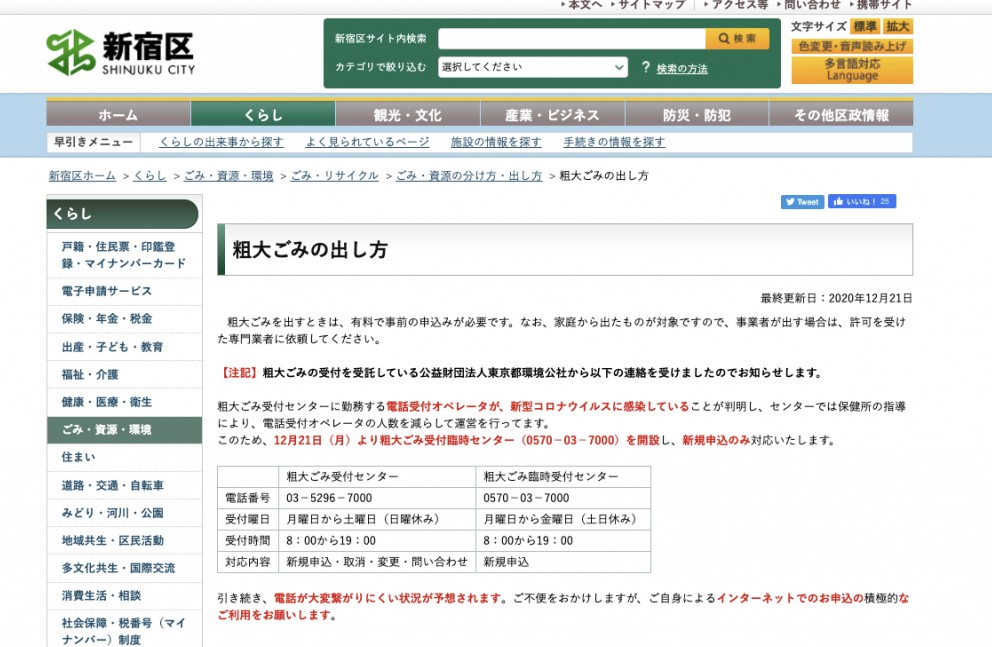Open the category filter dropdown 選択してください
The image size is (992, 647).
tap(533, 68)
